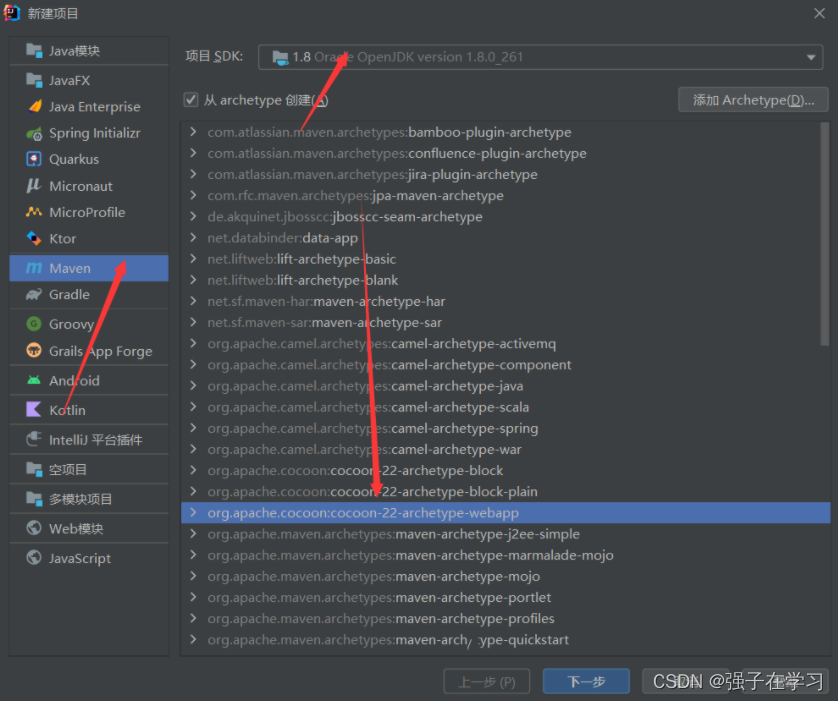Viewport: 838px width, 701px height.
Task: Click the JavaFX folder icon
Action: tap(34, 80)
